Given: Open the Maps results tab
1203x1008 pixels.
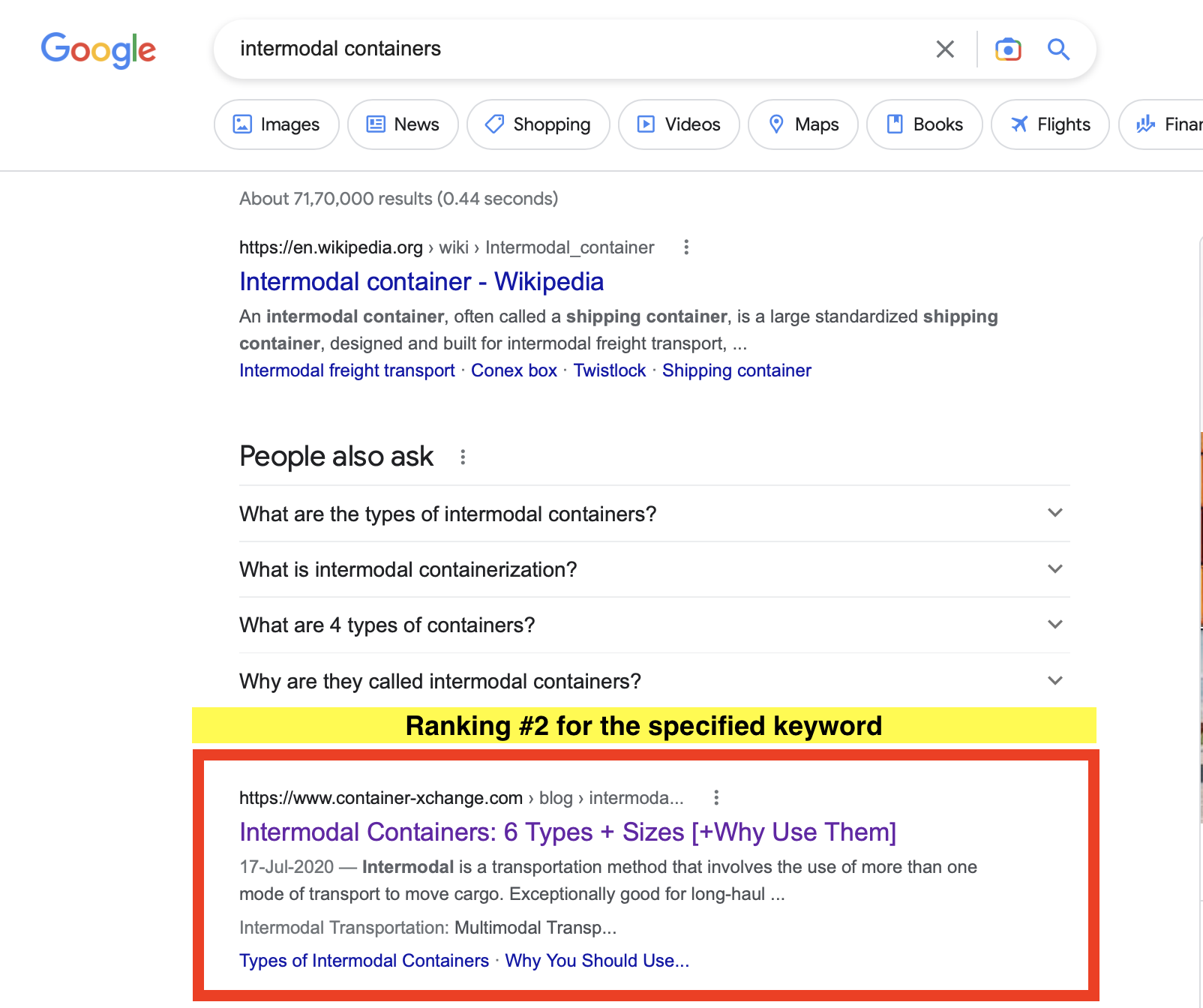Looking at the screenshot, I should 802,124.
